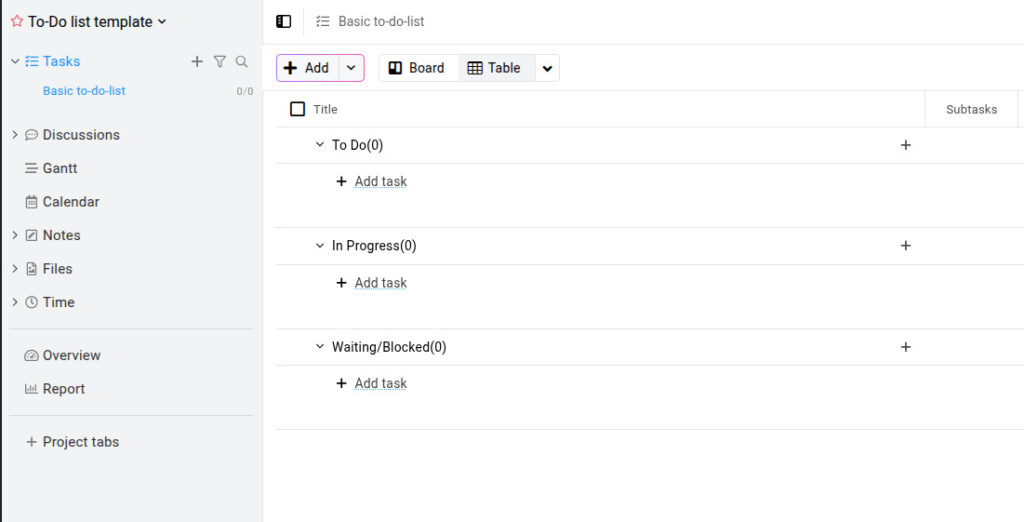Click the plus icon in Waiting/Blocked row
Image resolution: width=1024 pixels, height=522 pixels.
point(905,347)
